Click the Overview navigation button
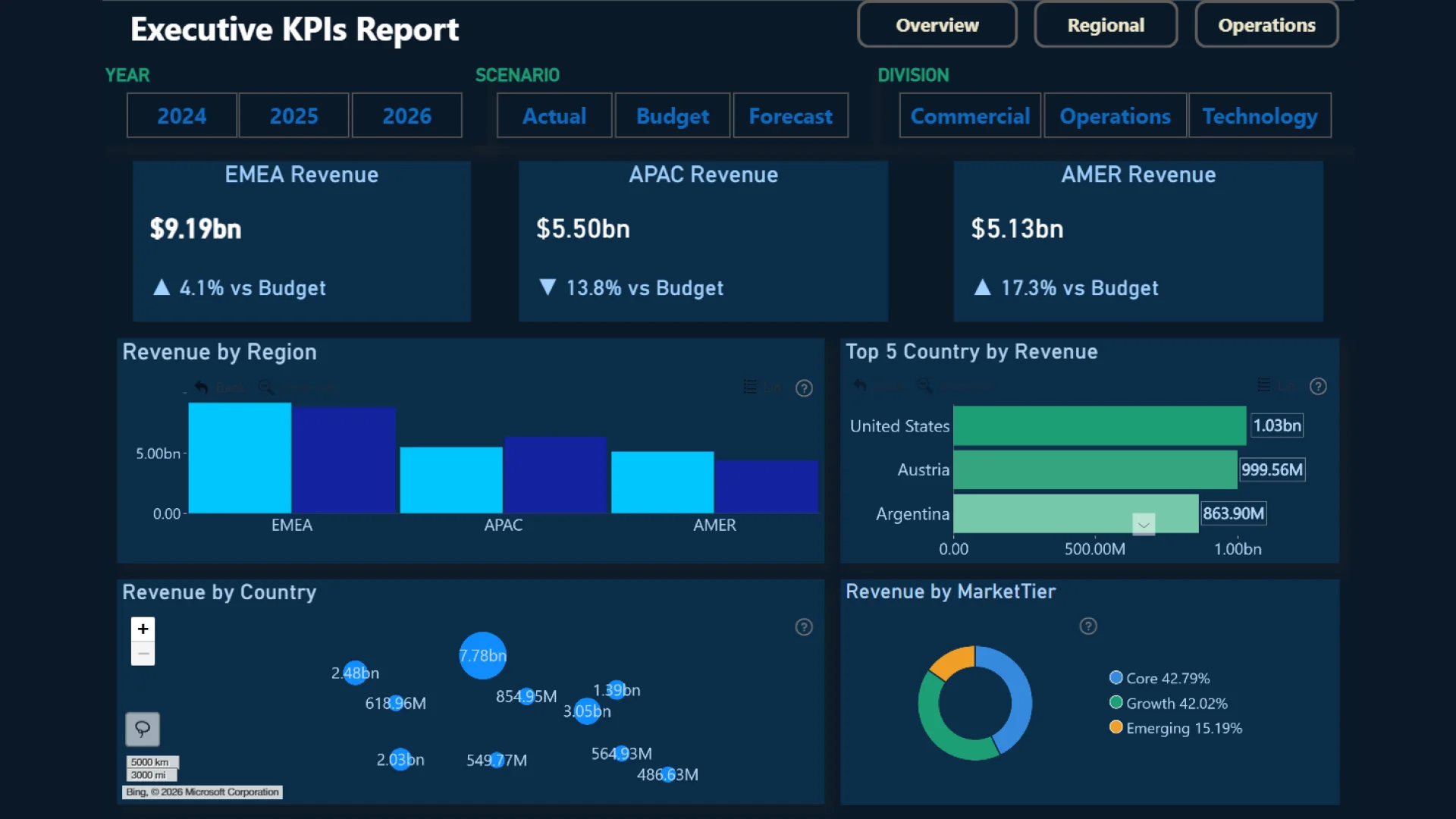This screenshot has height=819, width=1456. tap(937, 25)
